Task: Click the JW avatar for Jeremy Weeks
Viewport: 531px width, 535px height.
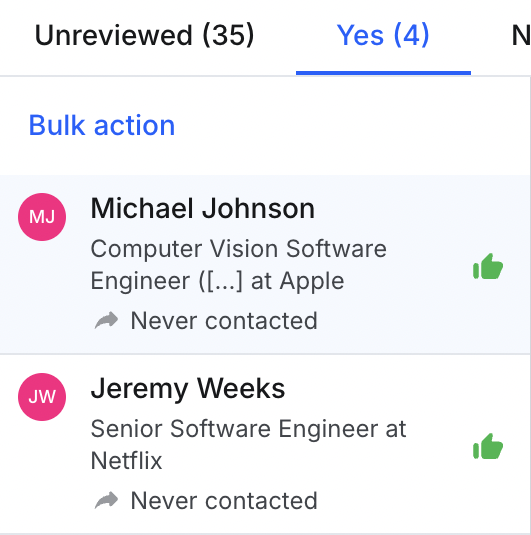Action: coord(42,397)
